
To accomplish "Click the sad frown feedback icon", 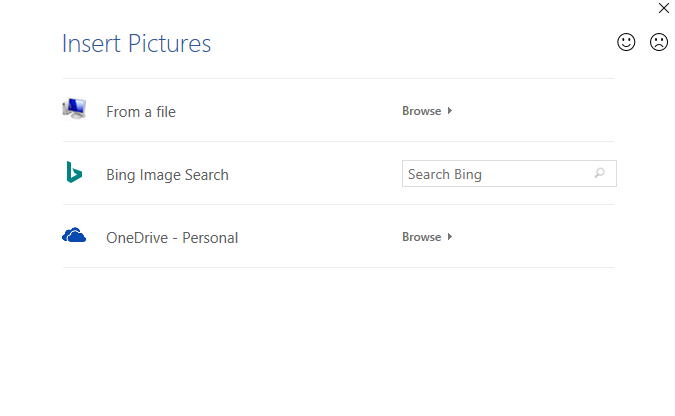I will pyautogui.click(x=659, y=42).
